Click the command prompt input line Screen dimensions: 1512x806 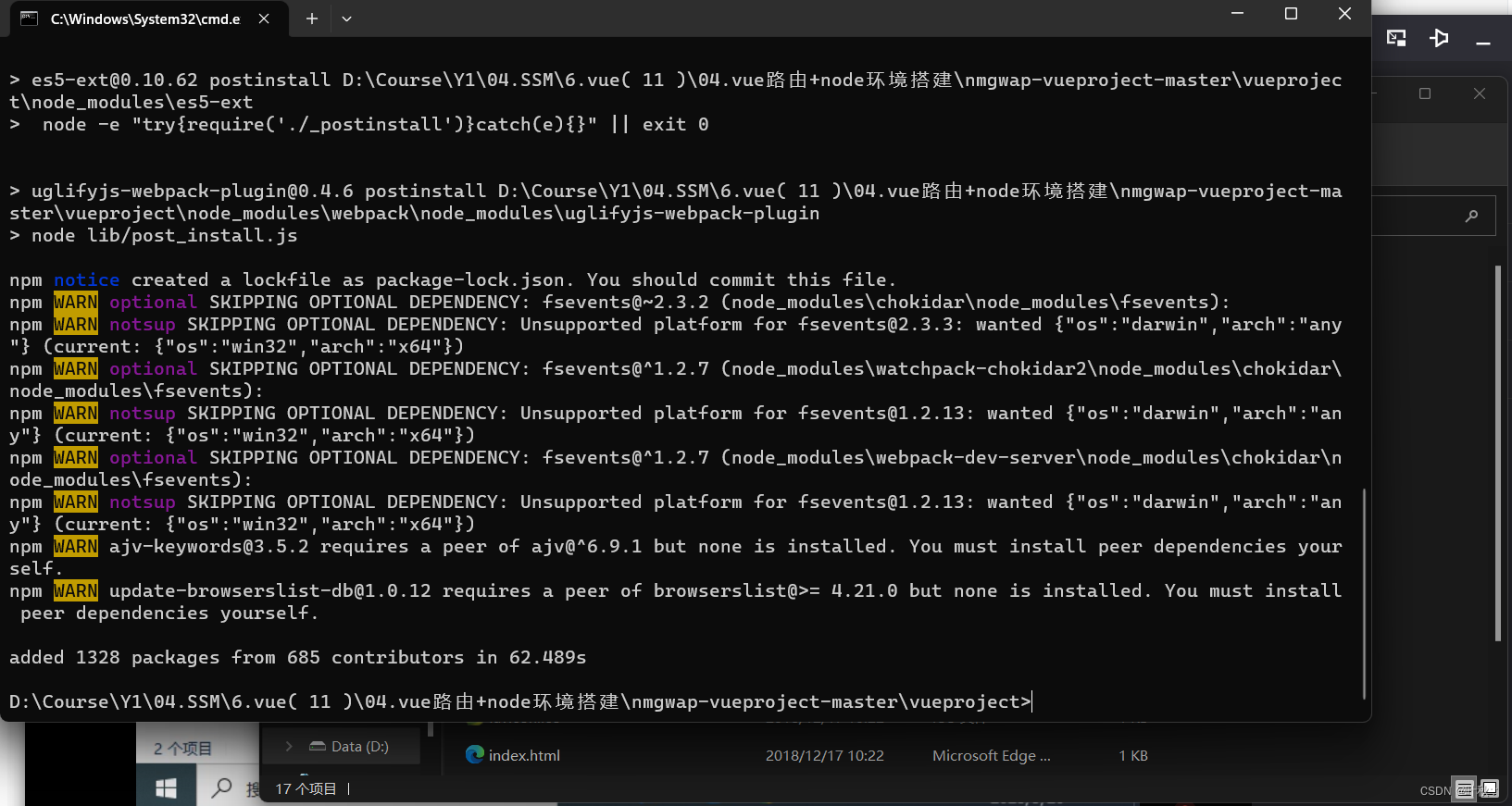520,701
